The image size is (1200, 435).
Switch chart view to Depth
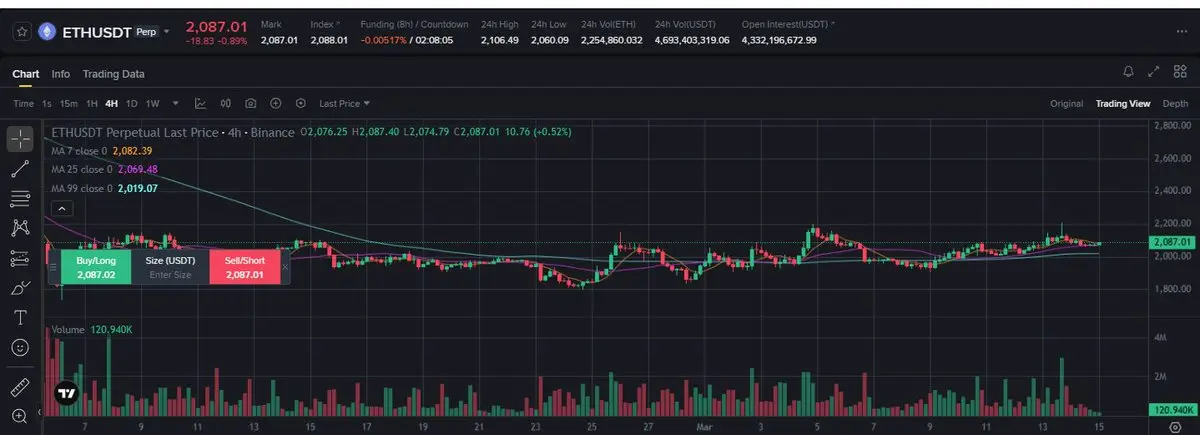pyautogui.click(x=1175, y=104)
